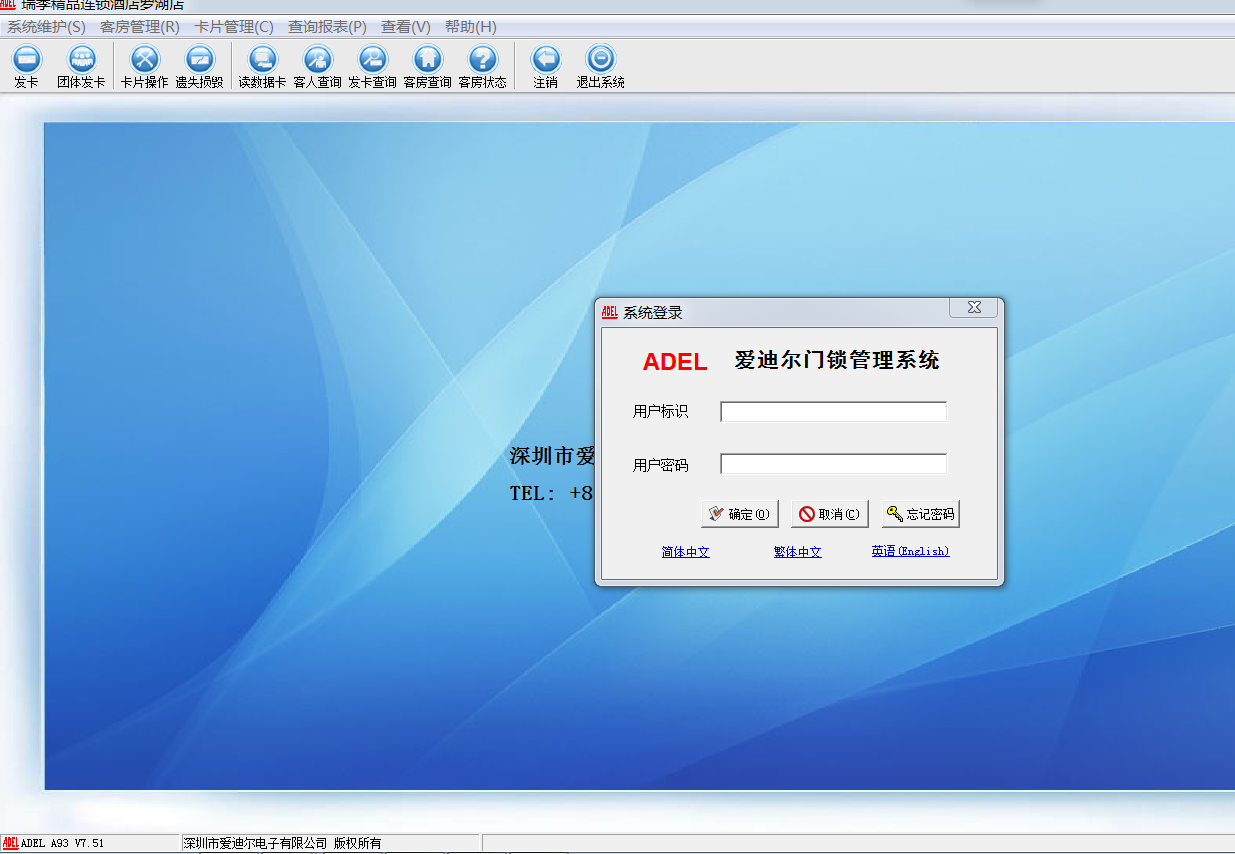Screen dimensions: 1235x854
Task: Click the 用户密码 label
Action: tap(661, 465)
